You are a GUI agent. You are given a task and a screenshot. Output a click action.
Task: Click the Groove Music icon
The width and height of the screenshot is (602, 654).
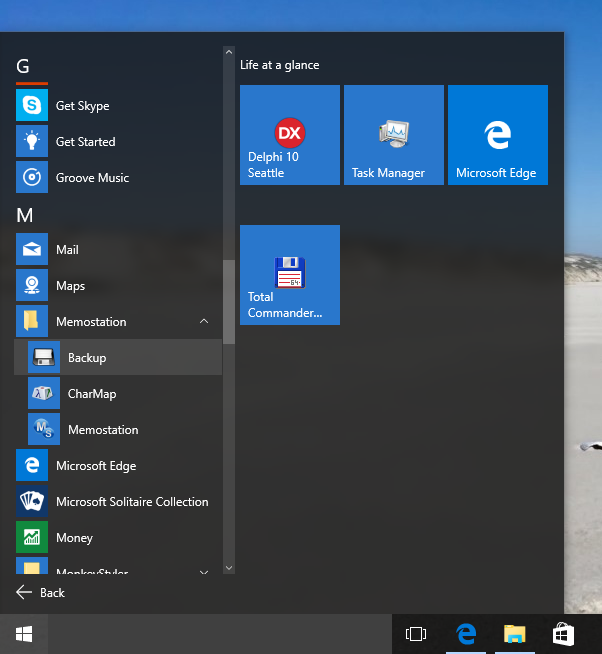pyautogui.click(x=32, y=177)
